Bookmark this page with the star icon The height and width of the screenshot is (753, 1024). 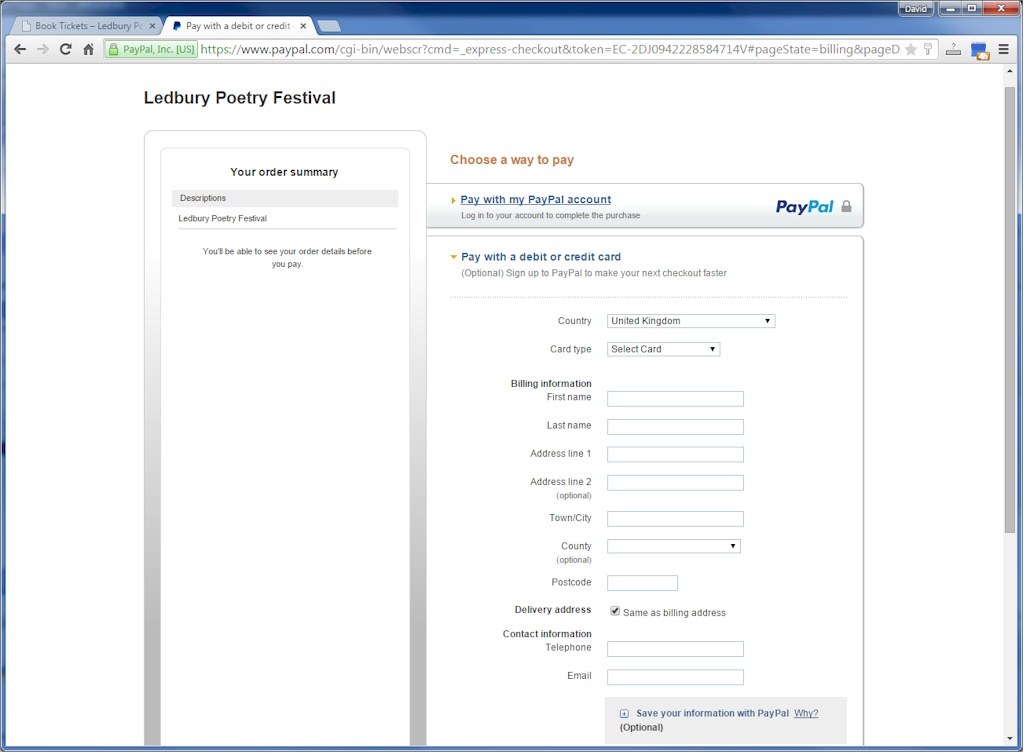(910, 49)
